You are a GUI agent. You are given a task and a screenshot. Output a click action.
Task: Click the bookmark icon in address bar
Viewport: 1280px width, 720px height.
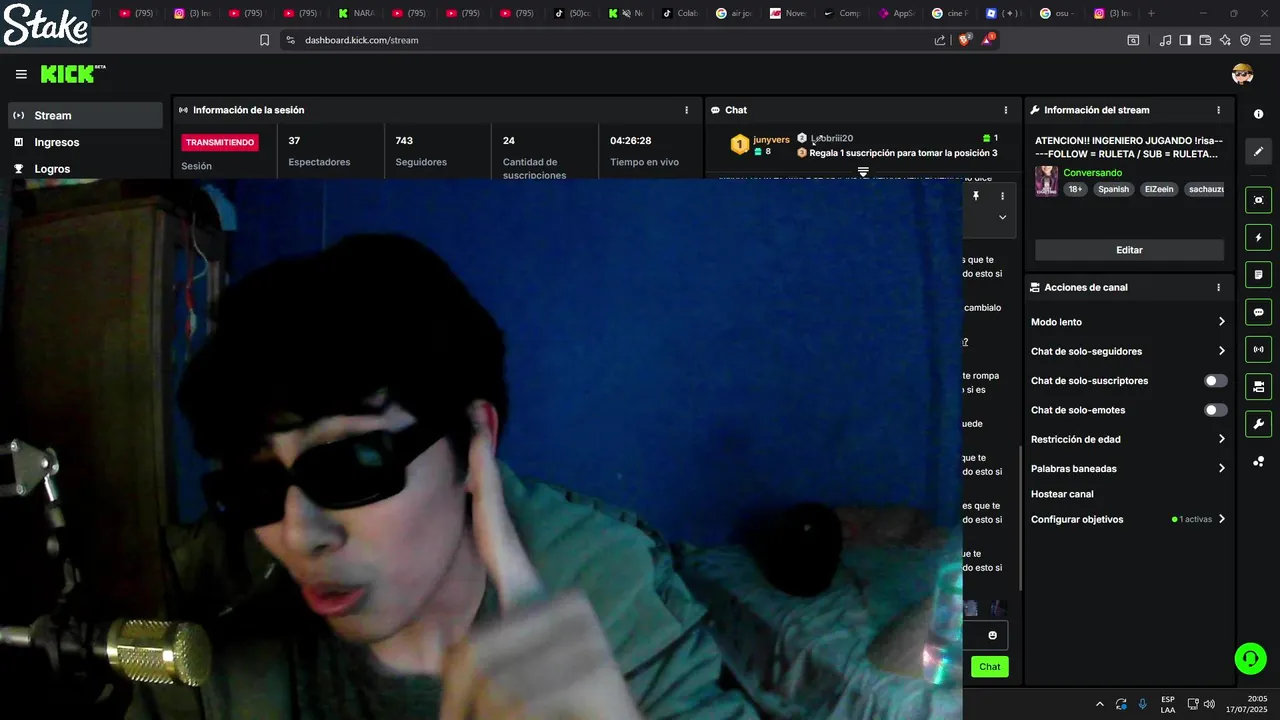(264, 40)
